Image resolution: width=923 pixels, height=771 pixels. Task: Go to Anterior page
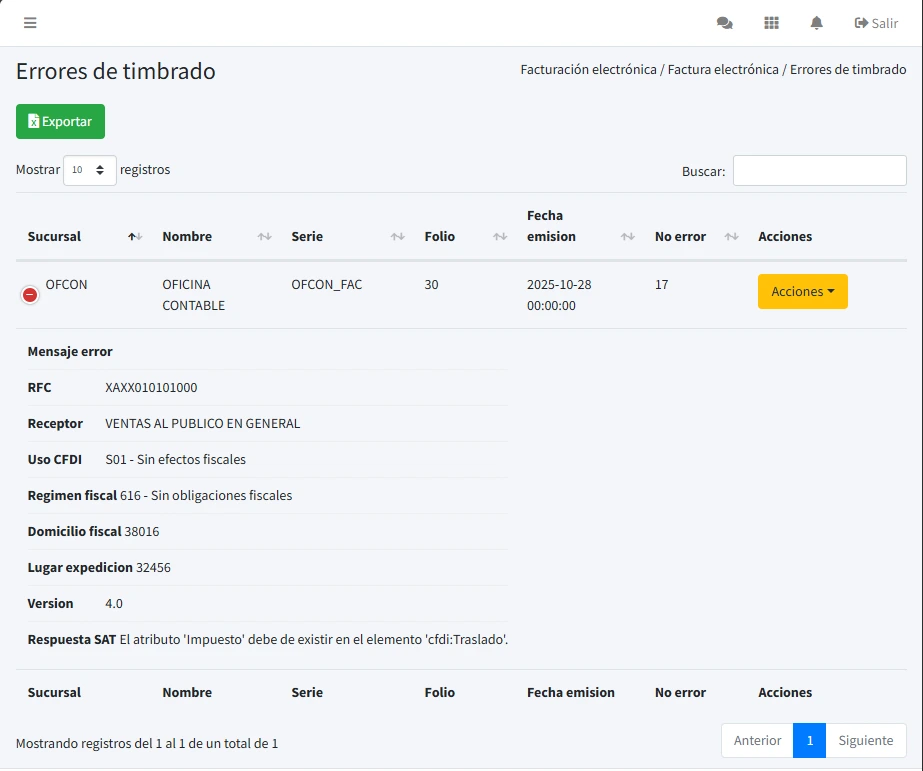coord(757,741)
